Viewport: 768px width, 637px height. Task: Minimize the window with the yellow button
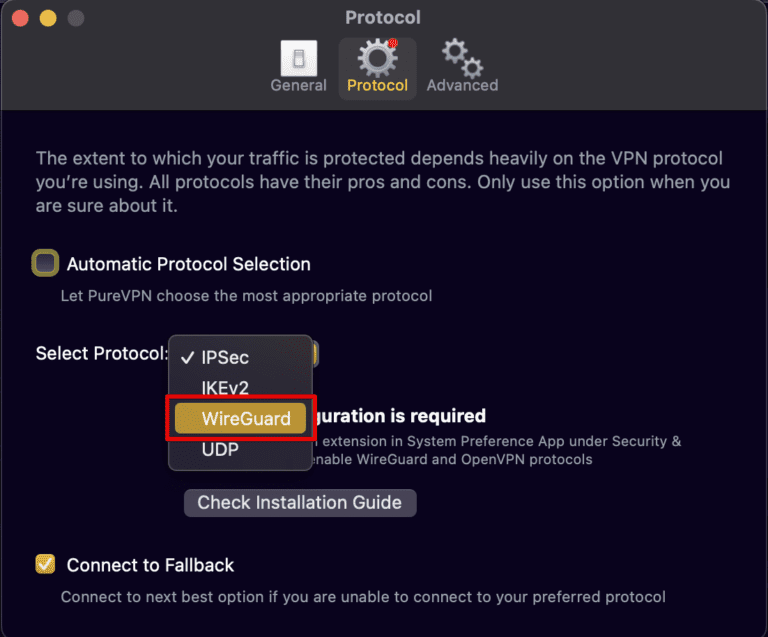[48, 18]
